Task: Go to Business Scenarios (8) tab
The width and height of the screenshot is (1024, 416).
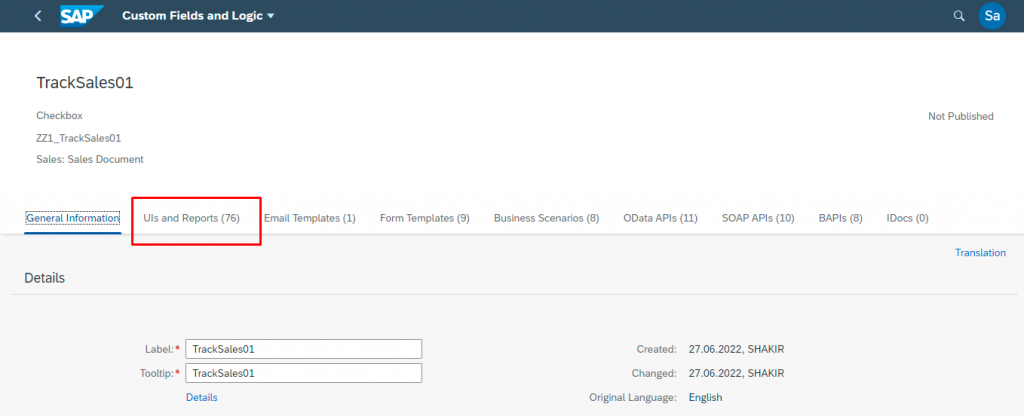Action: coord(547,218)
